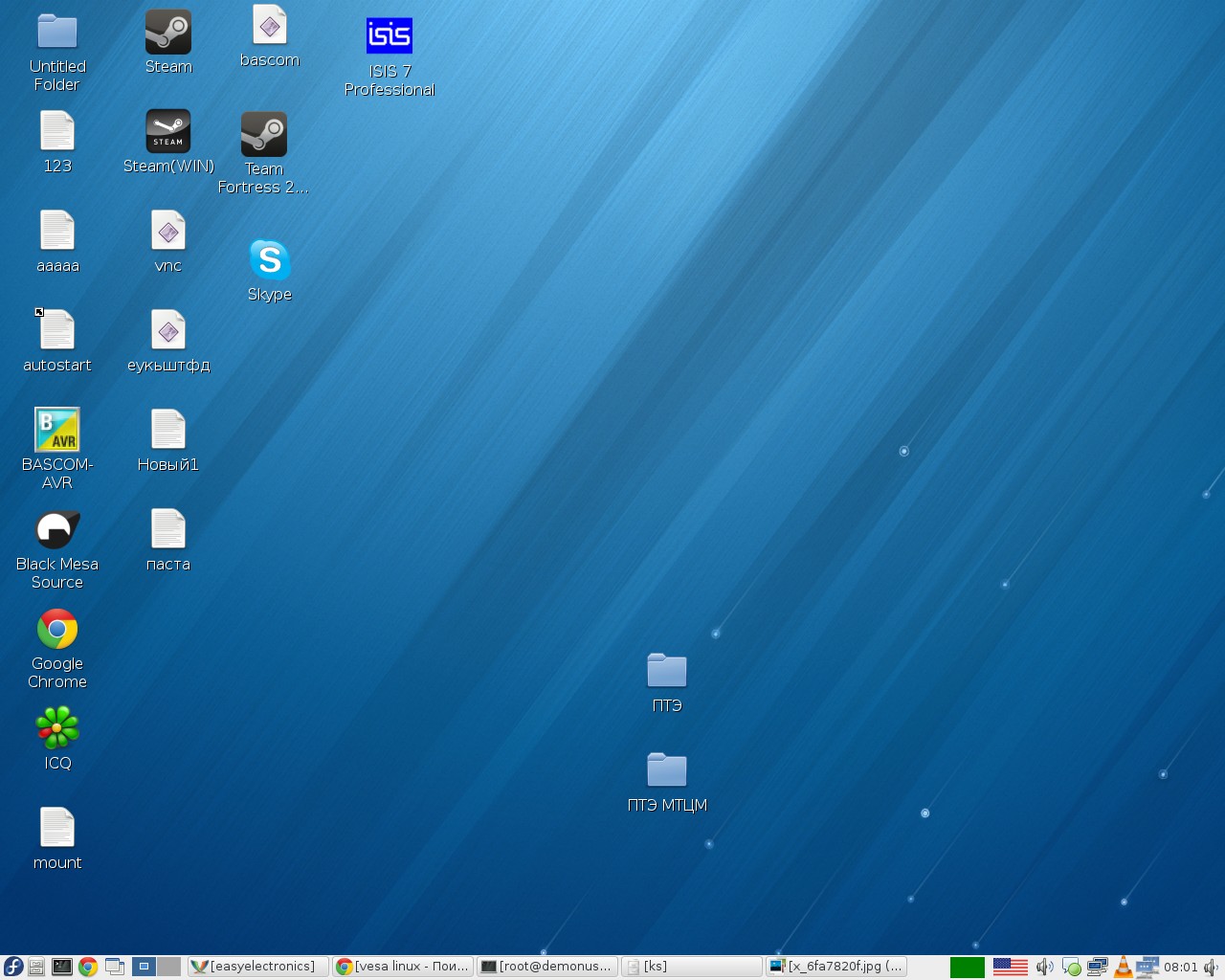The image size is (1225, 980).
Task: Click the show desktop panel button
Action: coord(115,967)
